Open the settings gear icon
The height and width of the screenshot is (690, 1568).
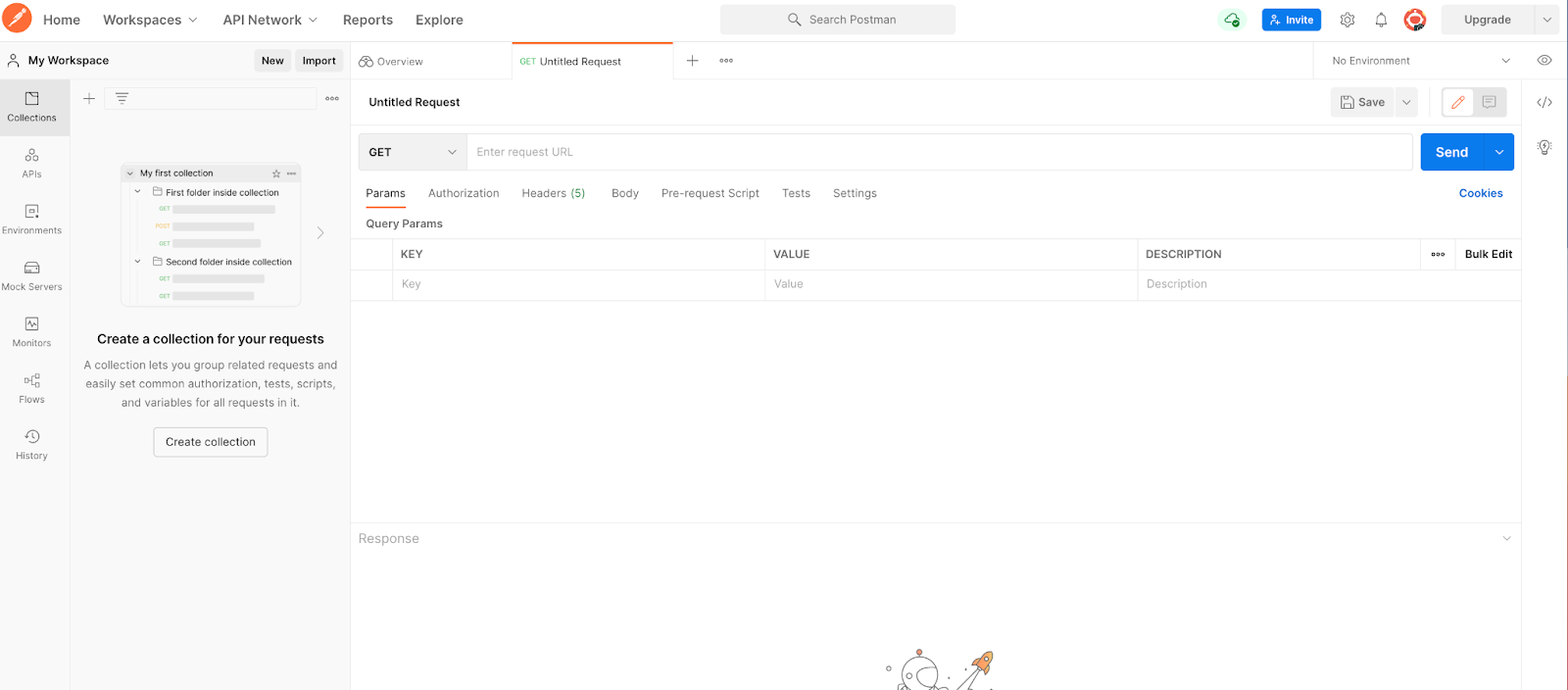[1347, 20]
